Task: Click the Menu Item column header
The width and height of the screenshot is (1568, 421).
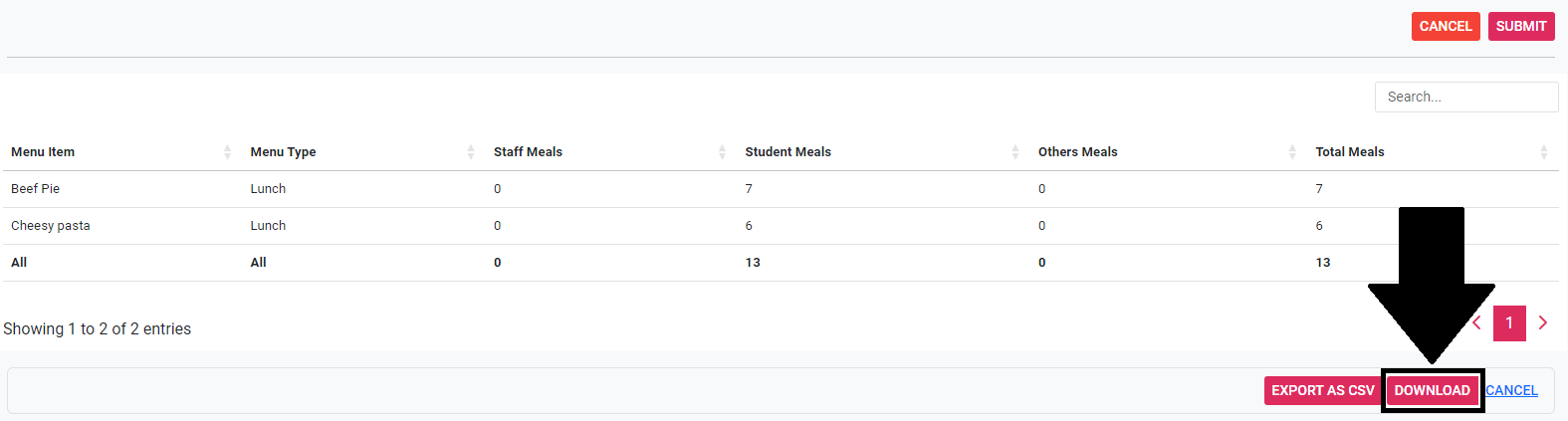Action: pyautogui.click(x=43, y=152)
